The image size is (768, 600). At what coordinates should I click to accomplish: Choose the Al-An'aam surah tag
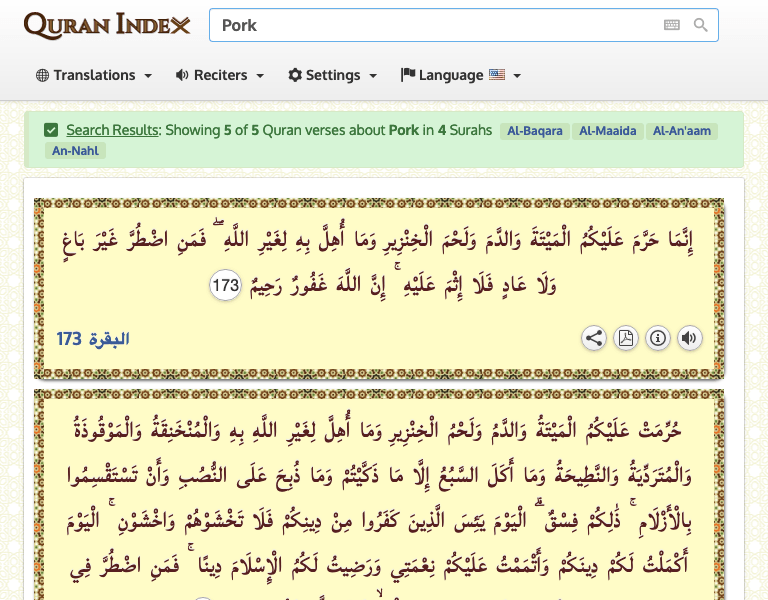pyautogui.click(x=686, y=131)
